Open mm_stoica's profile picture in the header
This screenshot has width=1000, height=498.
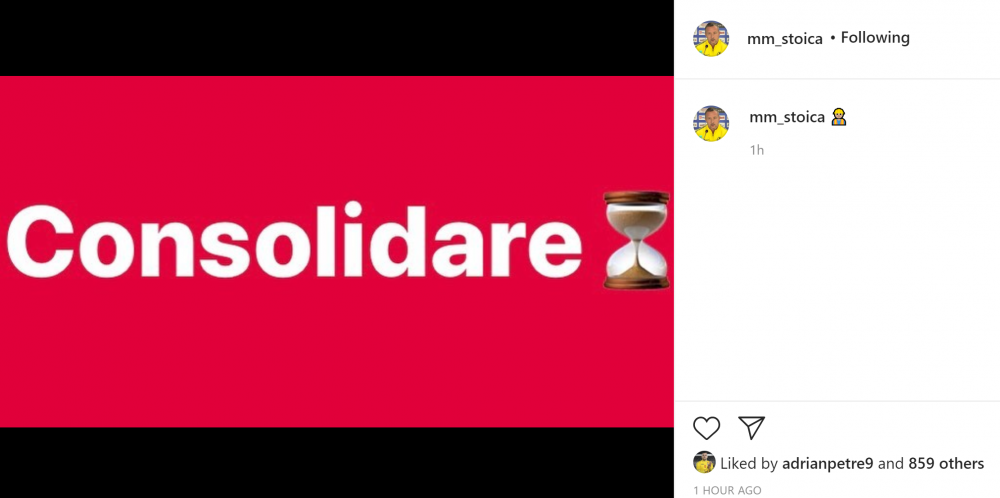pos(711,38)
